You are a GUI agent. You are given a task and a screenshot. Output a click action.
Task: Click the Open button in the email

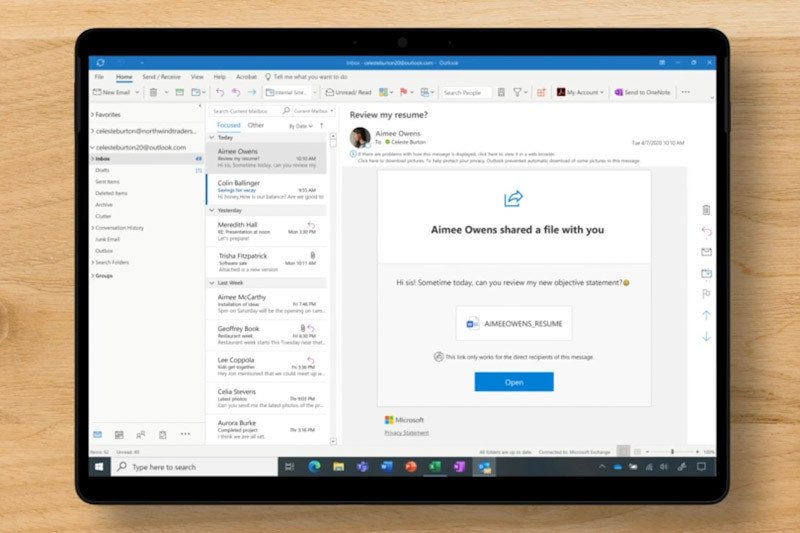click(x=514, y=382)
